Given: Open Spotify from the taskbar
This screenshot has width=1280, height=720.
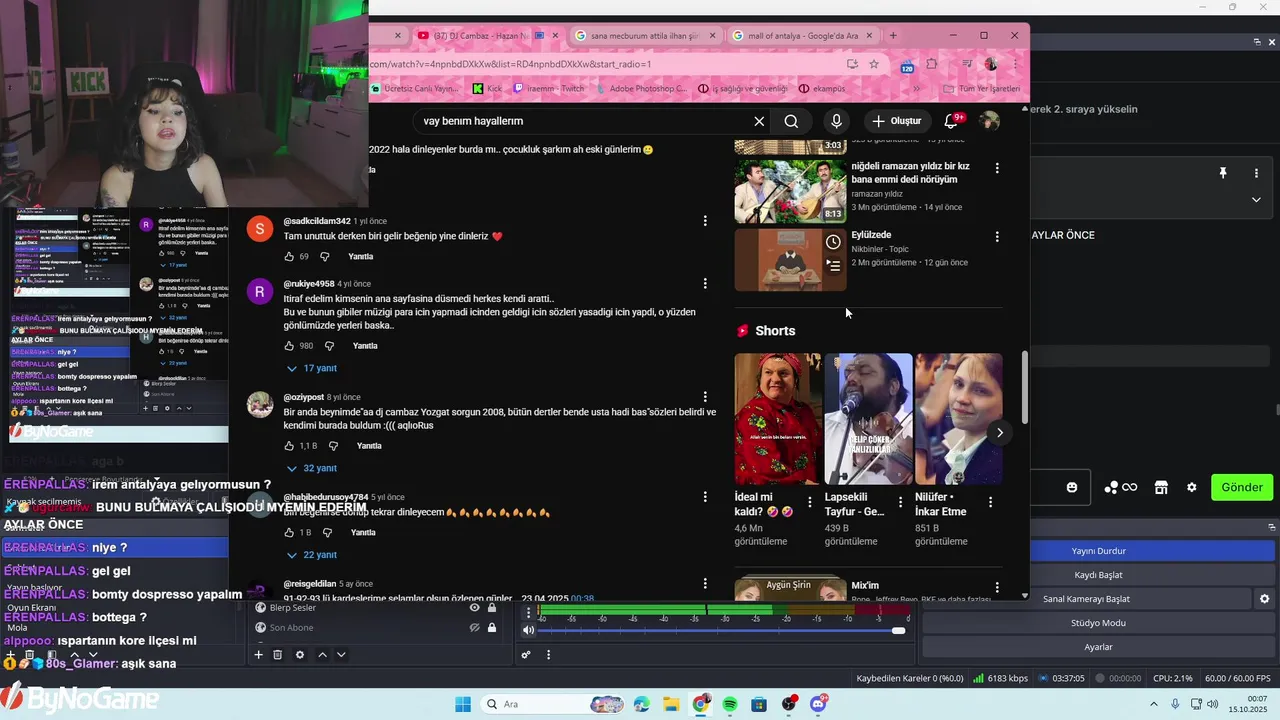Looking at the screenshot, I should (730, 705).
